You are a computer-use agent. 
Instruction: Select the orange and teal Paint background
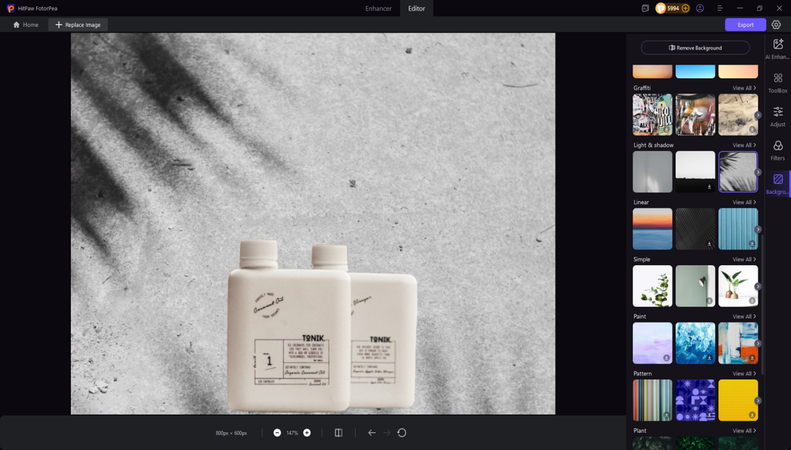(x=738, y=343)
